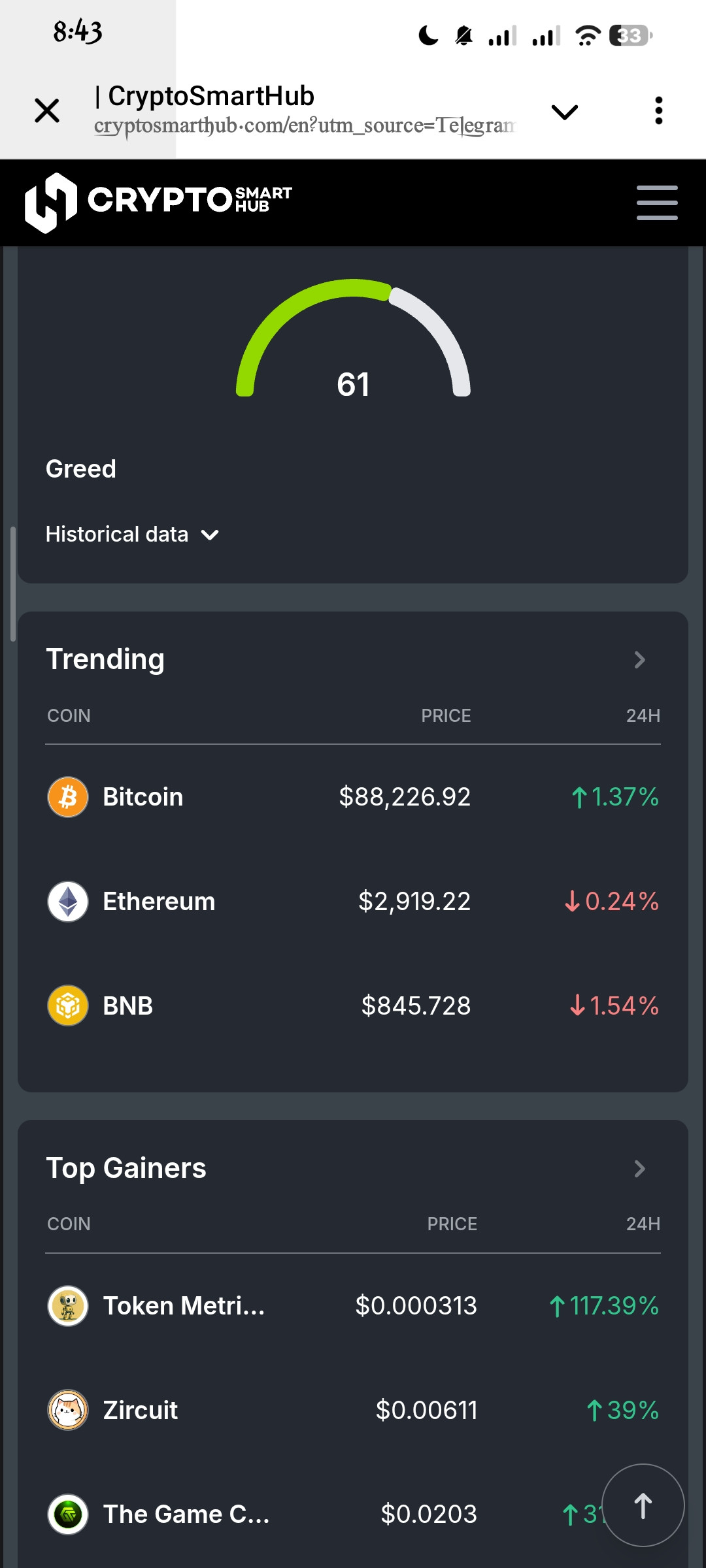Tap the BNB coin icon
The height and width of the screenshot is (1568, 706).
coord(68,1005)
